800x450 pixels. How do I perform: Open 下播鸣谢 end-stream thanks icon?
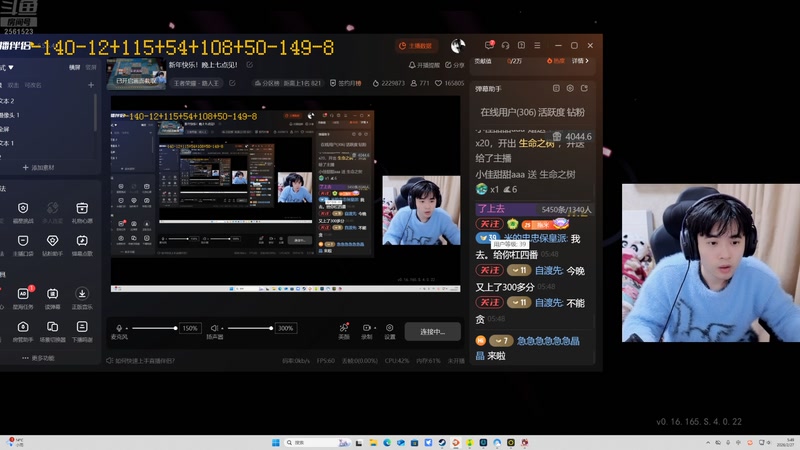(82, 327)
